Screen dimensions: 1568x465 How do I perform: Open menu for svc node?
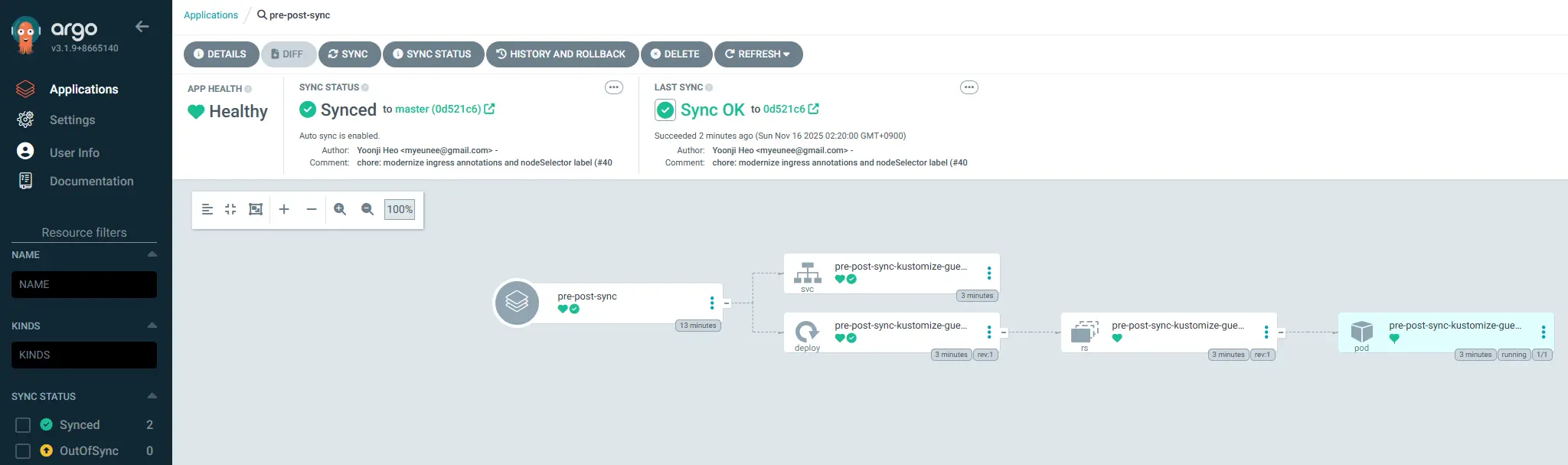(x=989, y=273)
